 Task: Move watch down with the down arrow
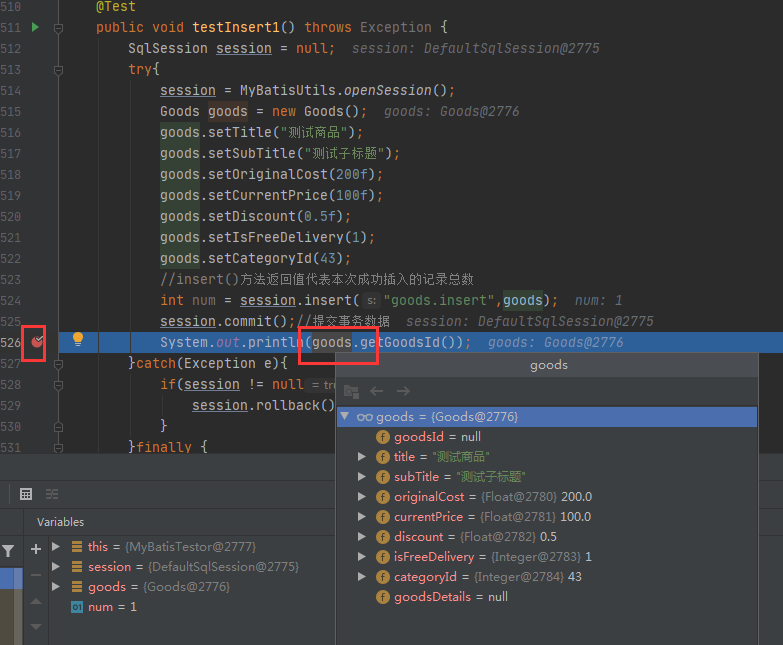coord(36,627)
